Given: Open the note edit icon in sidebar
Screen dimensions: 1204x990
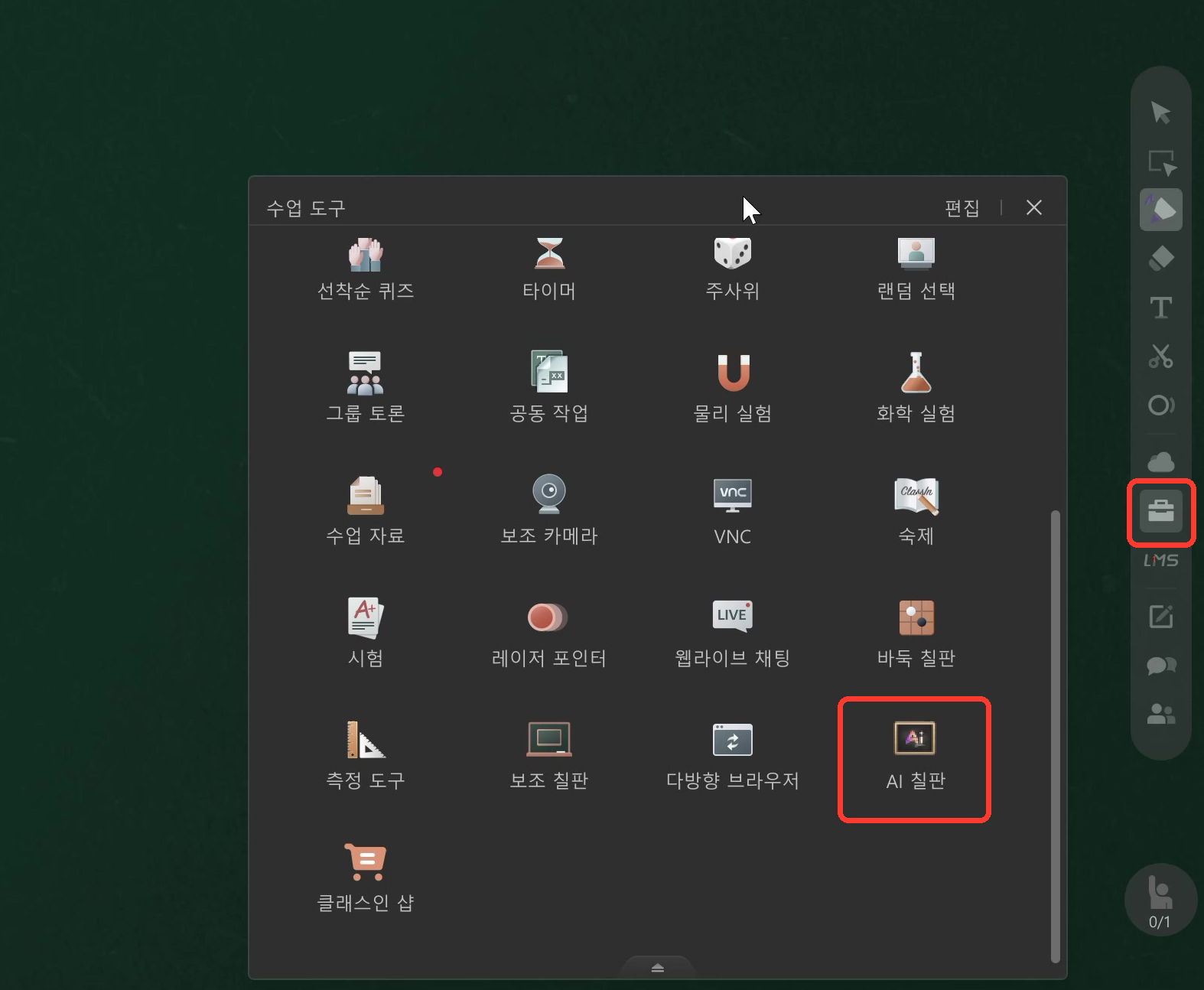Looking at the screenshot, I should click(x=1161, y=616).
